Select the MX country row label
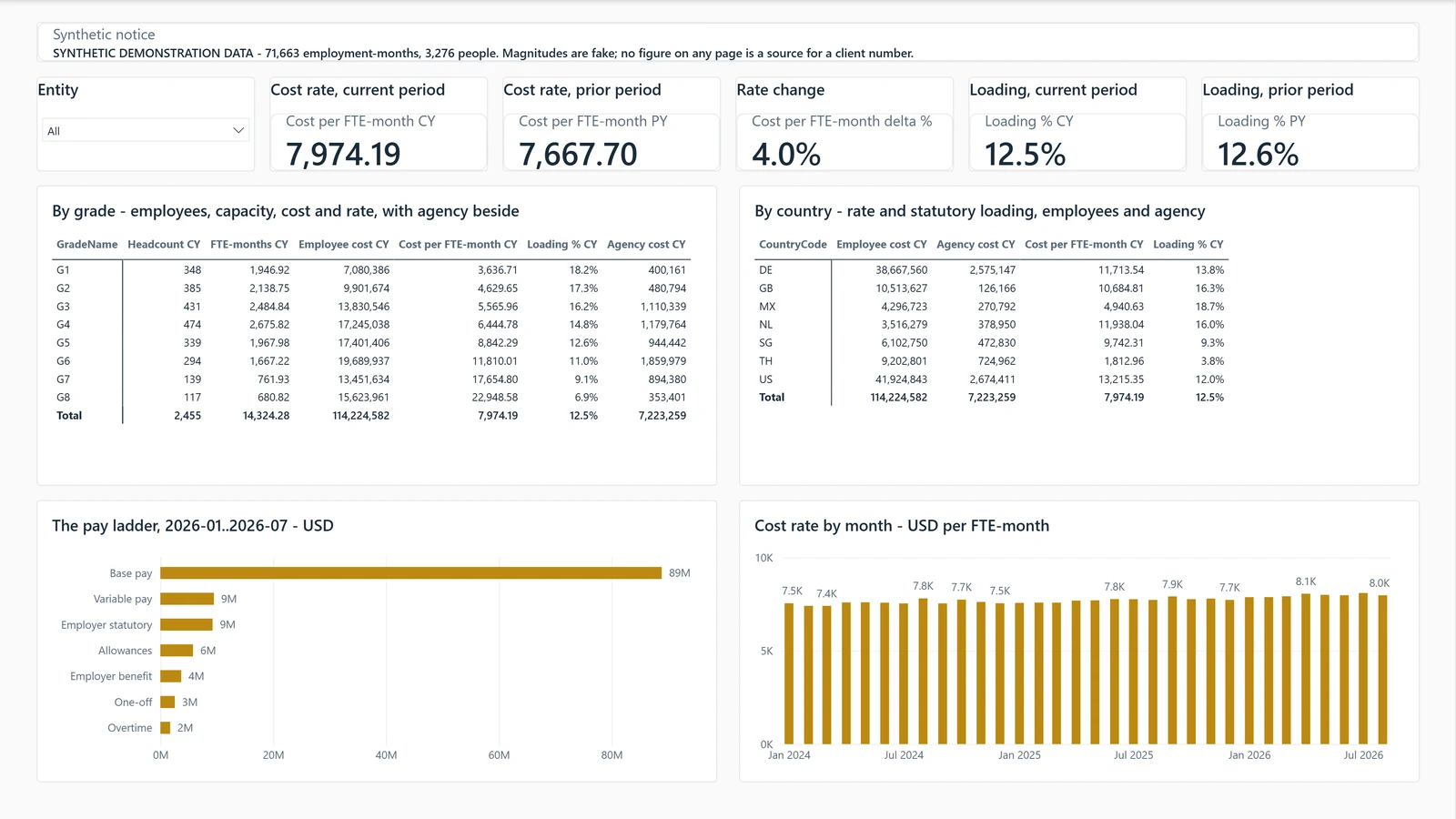 [767, 307]
